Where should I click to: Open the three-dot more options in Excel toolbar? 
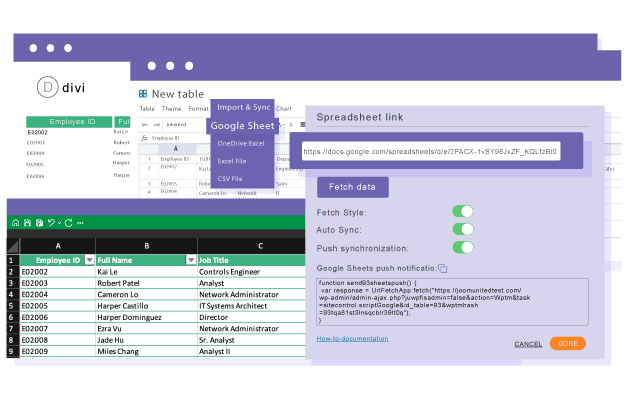[x=80, y=223]
